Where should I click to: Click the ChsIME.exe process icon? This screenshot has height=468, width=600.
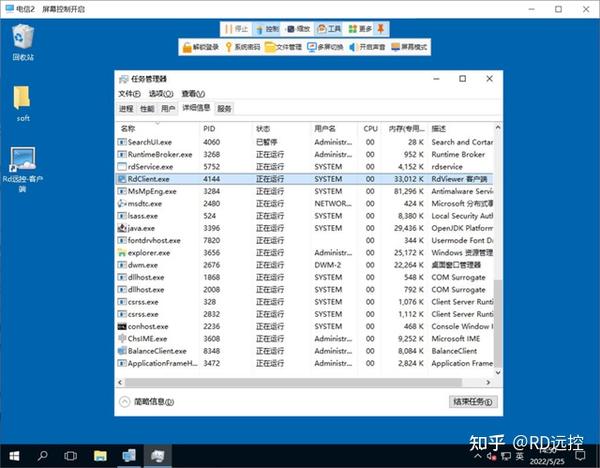point(122,339)
